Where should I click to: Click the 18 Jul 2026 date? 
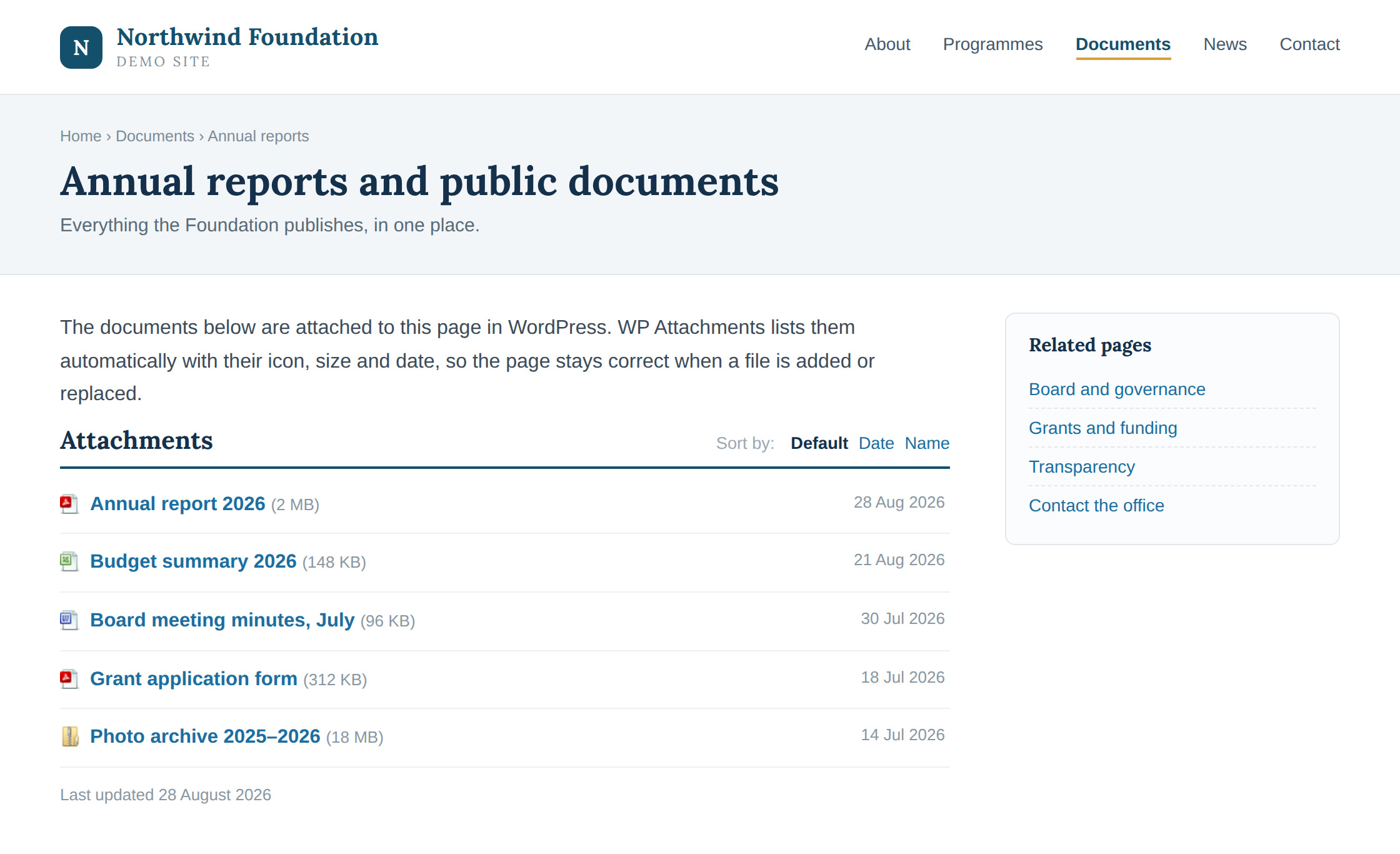click(902, 678)
